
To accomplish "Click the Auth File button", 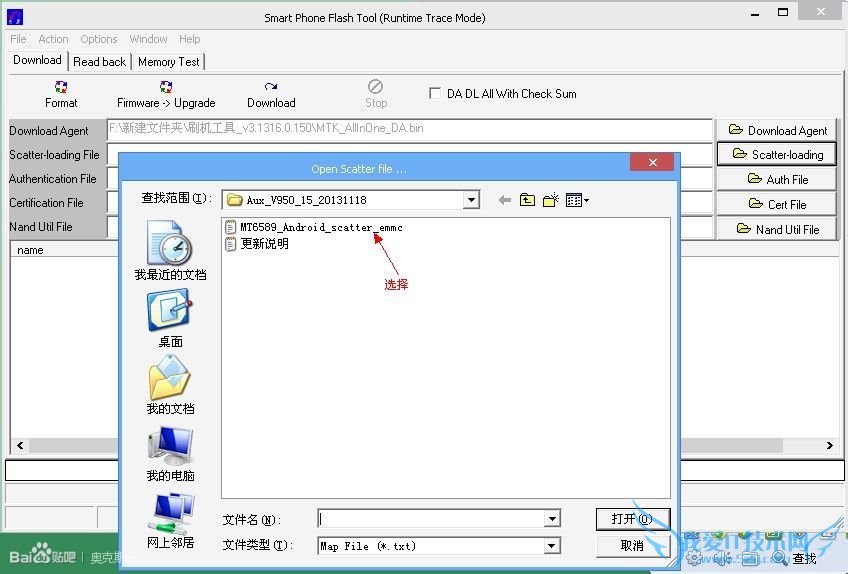I will click(777, 179).
